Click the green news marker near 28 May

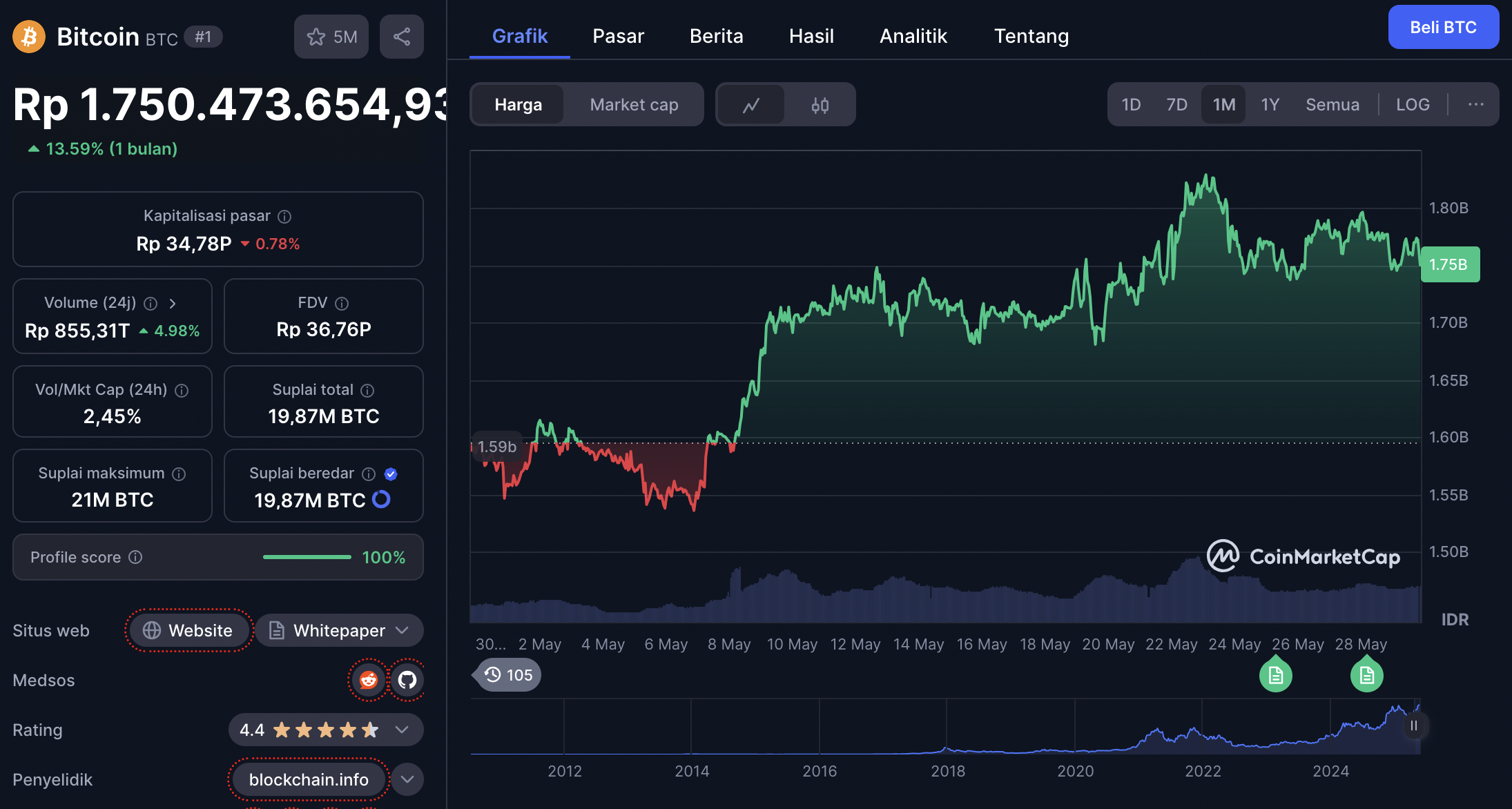tap(1366, 674)
